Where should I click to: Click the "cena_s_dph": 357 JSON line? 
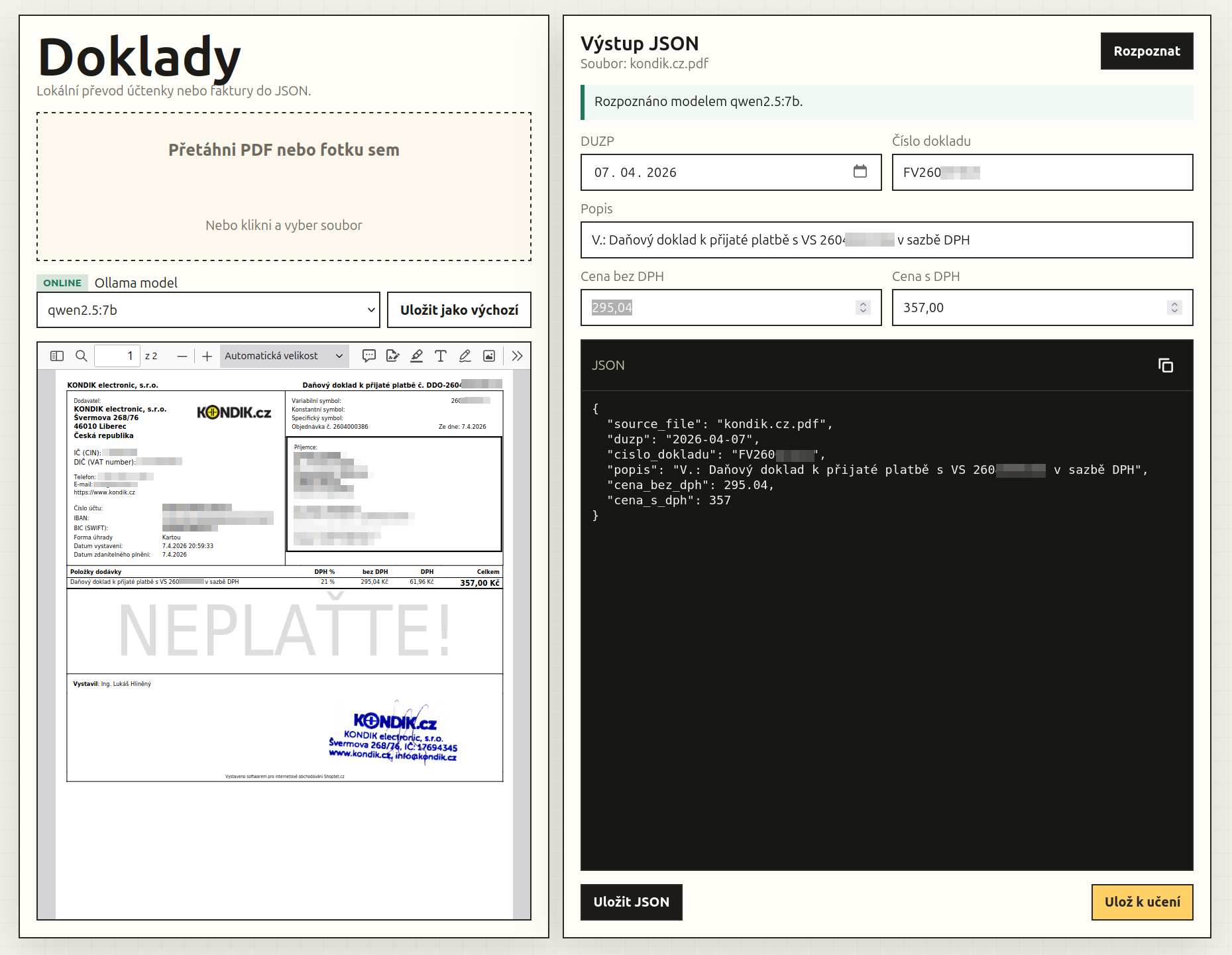coord(669,500)
